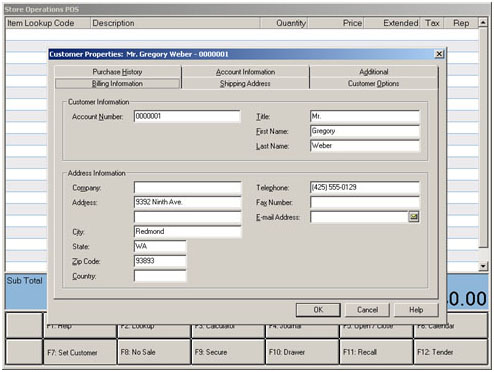Click the empty Country field
Image resolution: width=494 pixels, height=372 pixels.
[160, 276]
